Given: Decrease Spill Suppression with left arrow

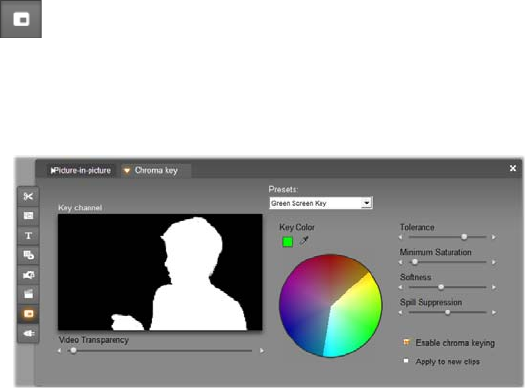Looking at the screenshot, I should point(401,312).
